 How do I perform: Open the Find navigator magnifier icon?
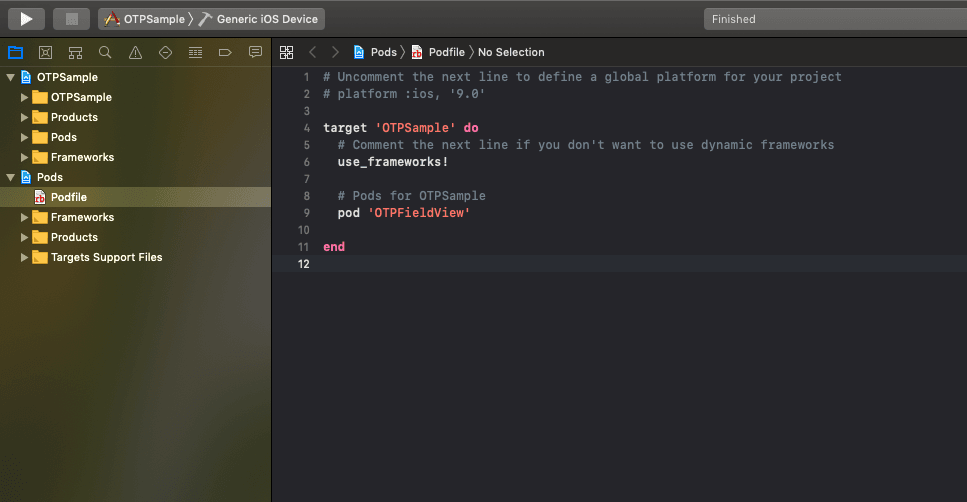[105, 52]
